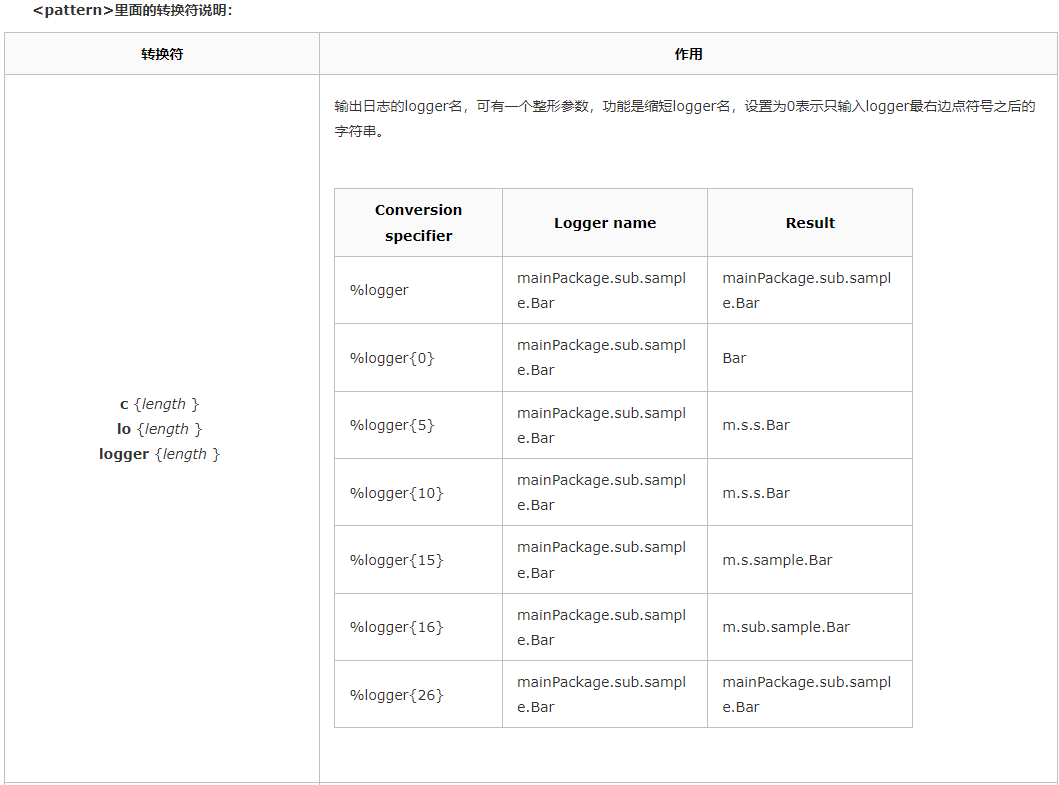Click the "%logger{0}" specifier cell
Screen dimensions: 1059x785
click(418, 357)
